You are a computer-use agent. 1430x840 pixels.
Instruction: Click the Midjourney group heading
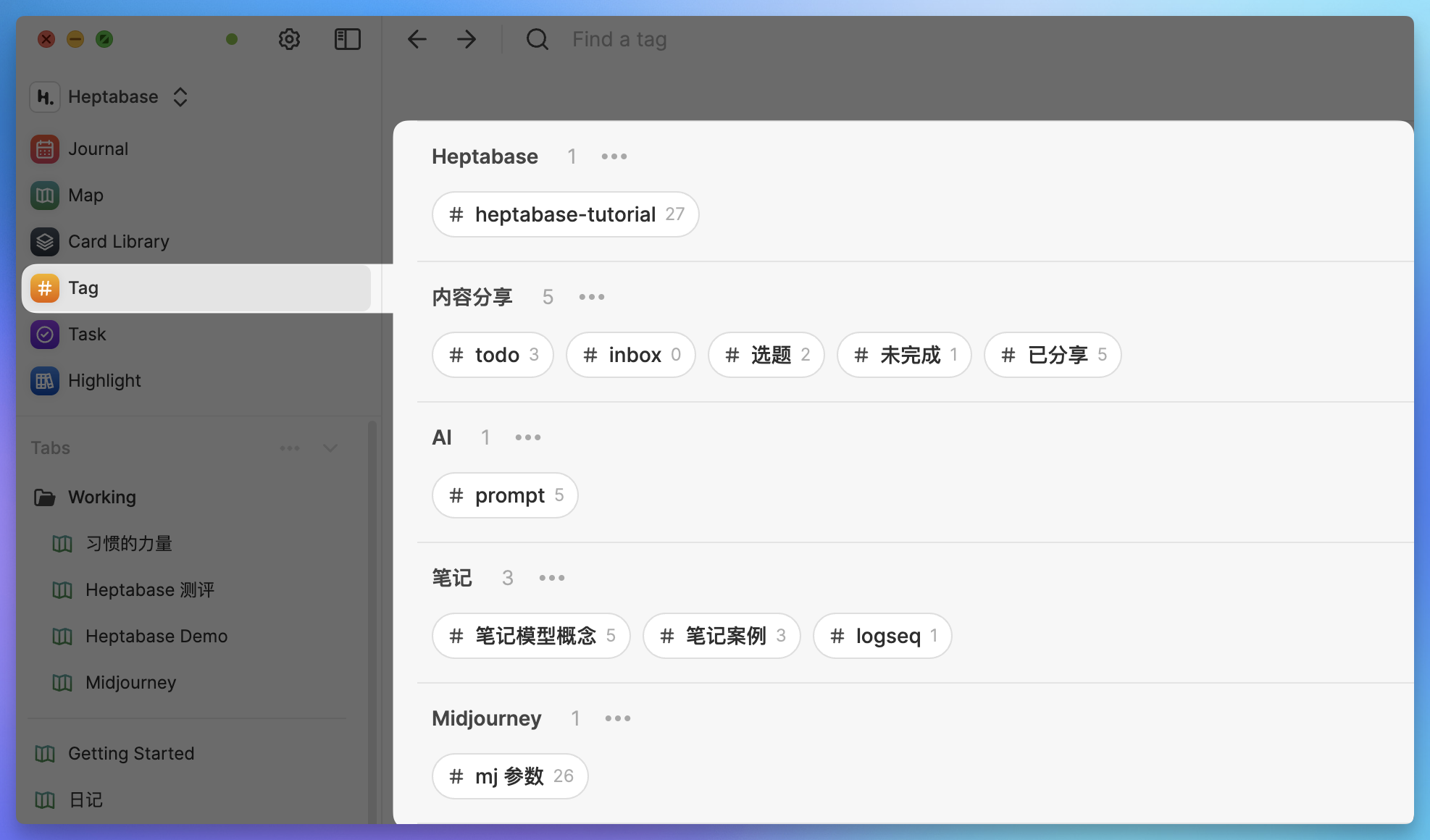[487, 718]
